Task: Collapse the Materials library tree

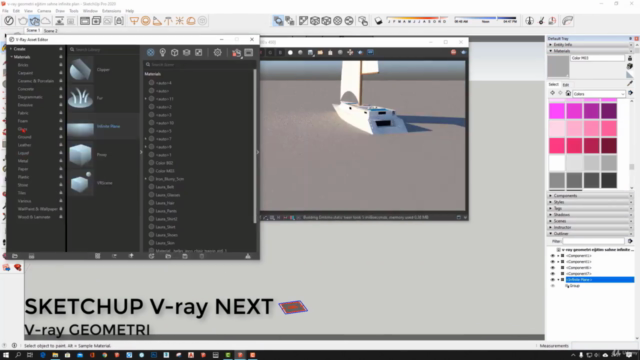Action: [11, 57]
